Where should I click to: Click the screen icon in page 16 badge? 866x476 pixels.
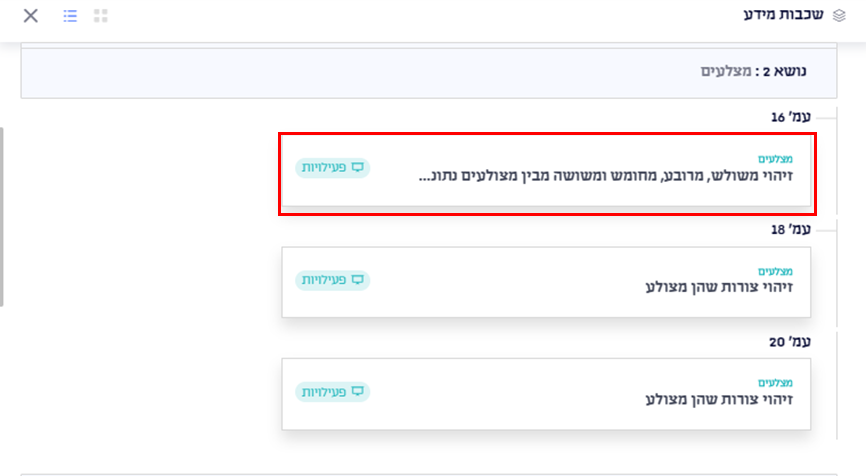click(x=357, y=168)
